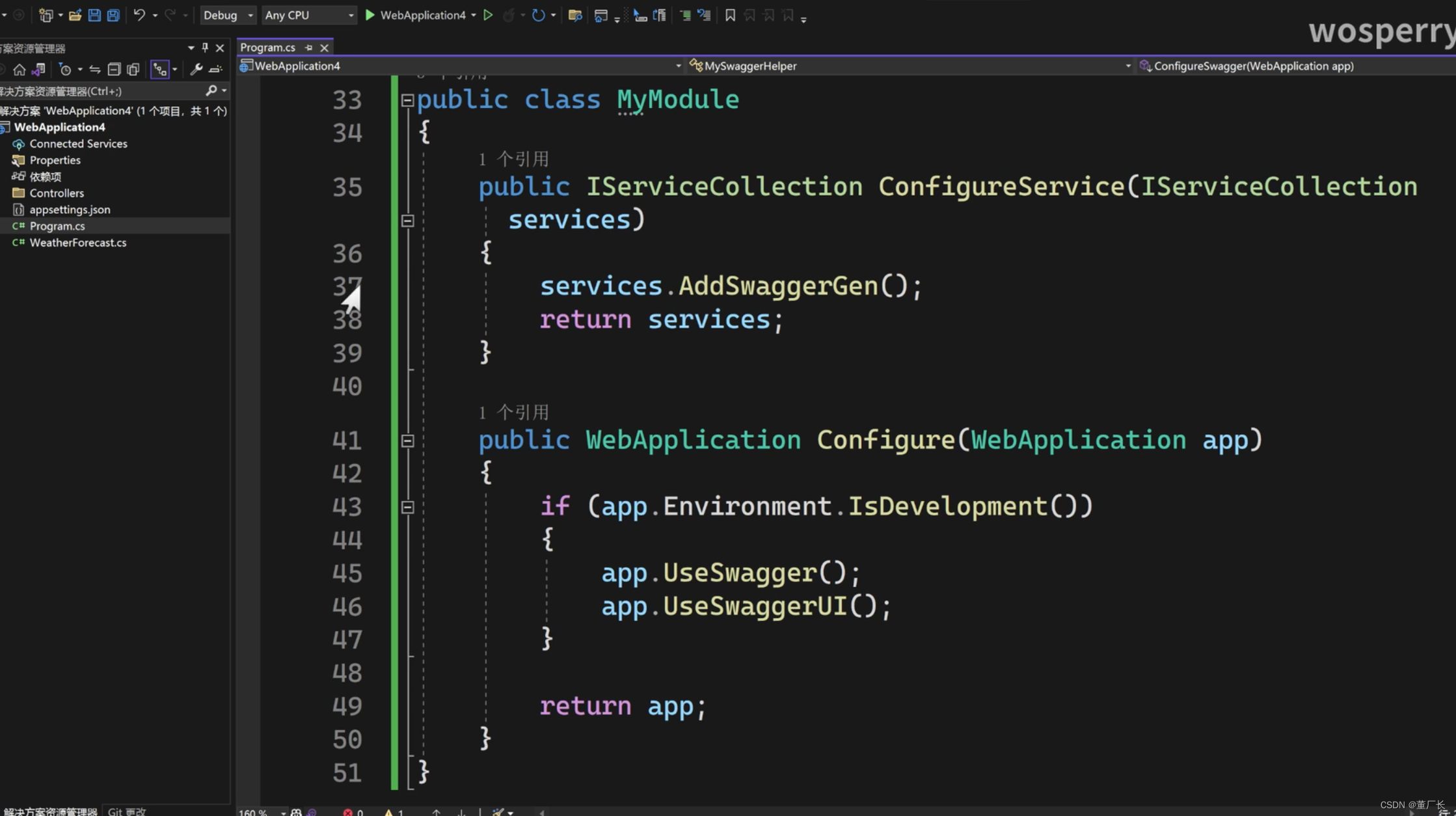Open the Debug configuration dropdown
The image size is (1456, 816).
[x=227, y=15]
